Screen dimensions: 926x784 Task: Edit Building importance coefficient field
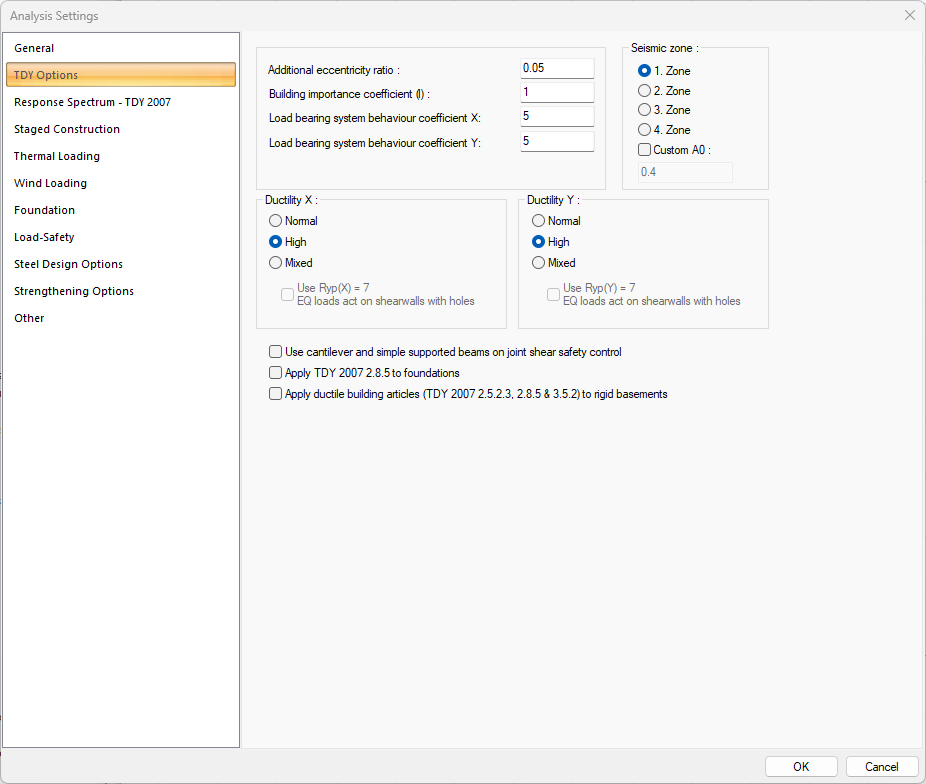coord(557,92)
